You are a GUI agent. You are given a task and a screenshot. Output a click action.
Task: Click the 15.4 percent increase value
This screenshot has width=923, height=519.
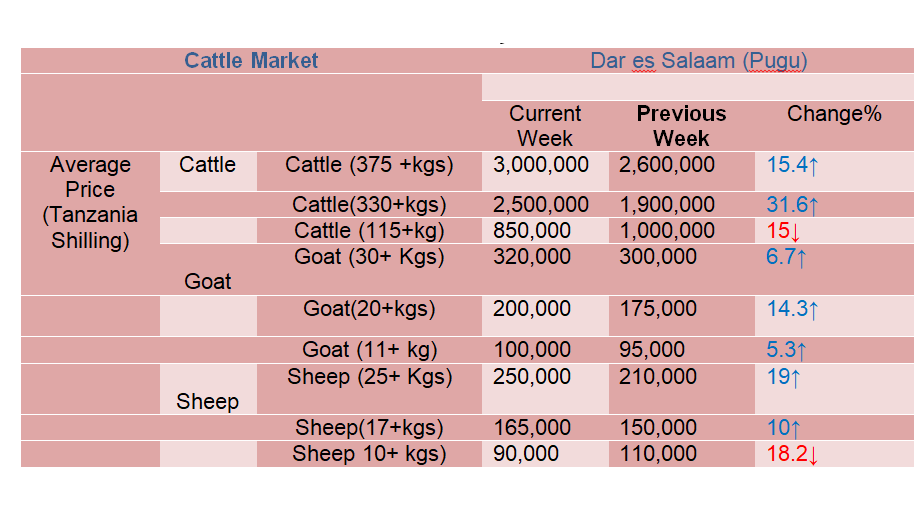pos(793,166)
